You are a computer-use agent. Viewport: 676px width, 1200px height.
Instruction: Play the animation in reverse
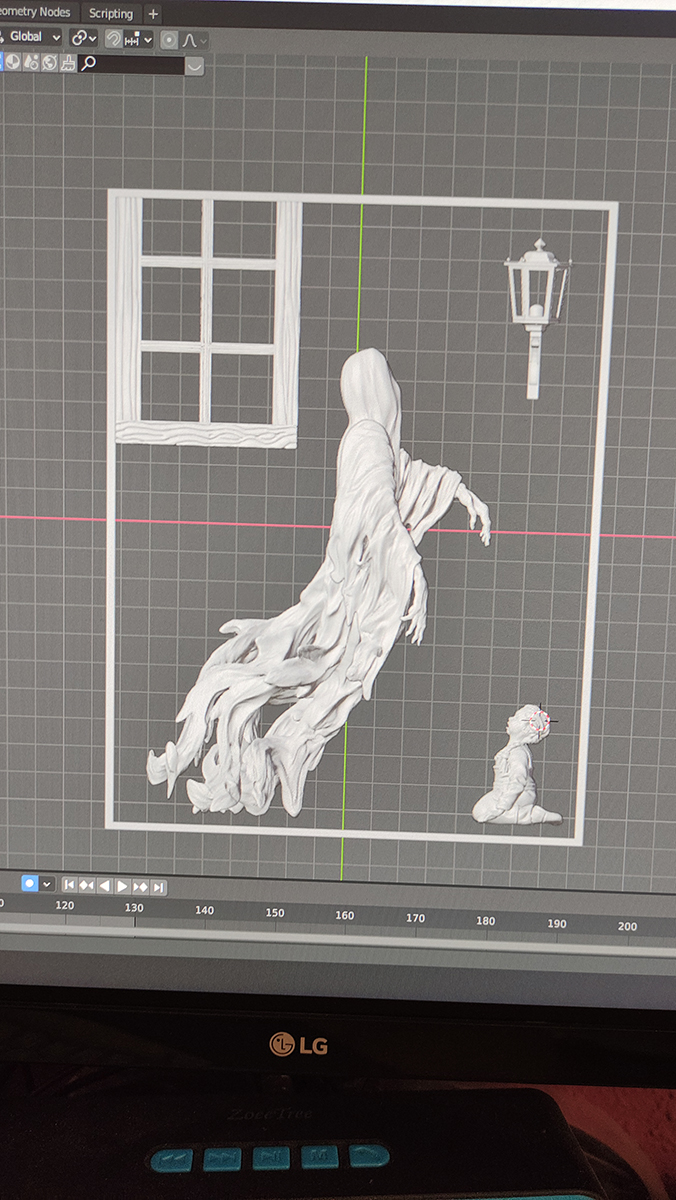pyautogui.click(x=105, y=885)
